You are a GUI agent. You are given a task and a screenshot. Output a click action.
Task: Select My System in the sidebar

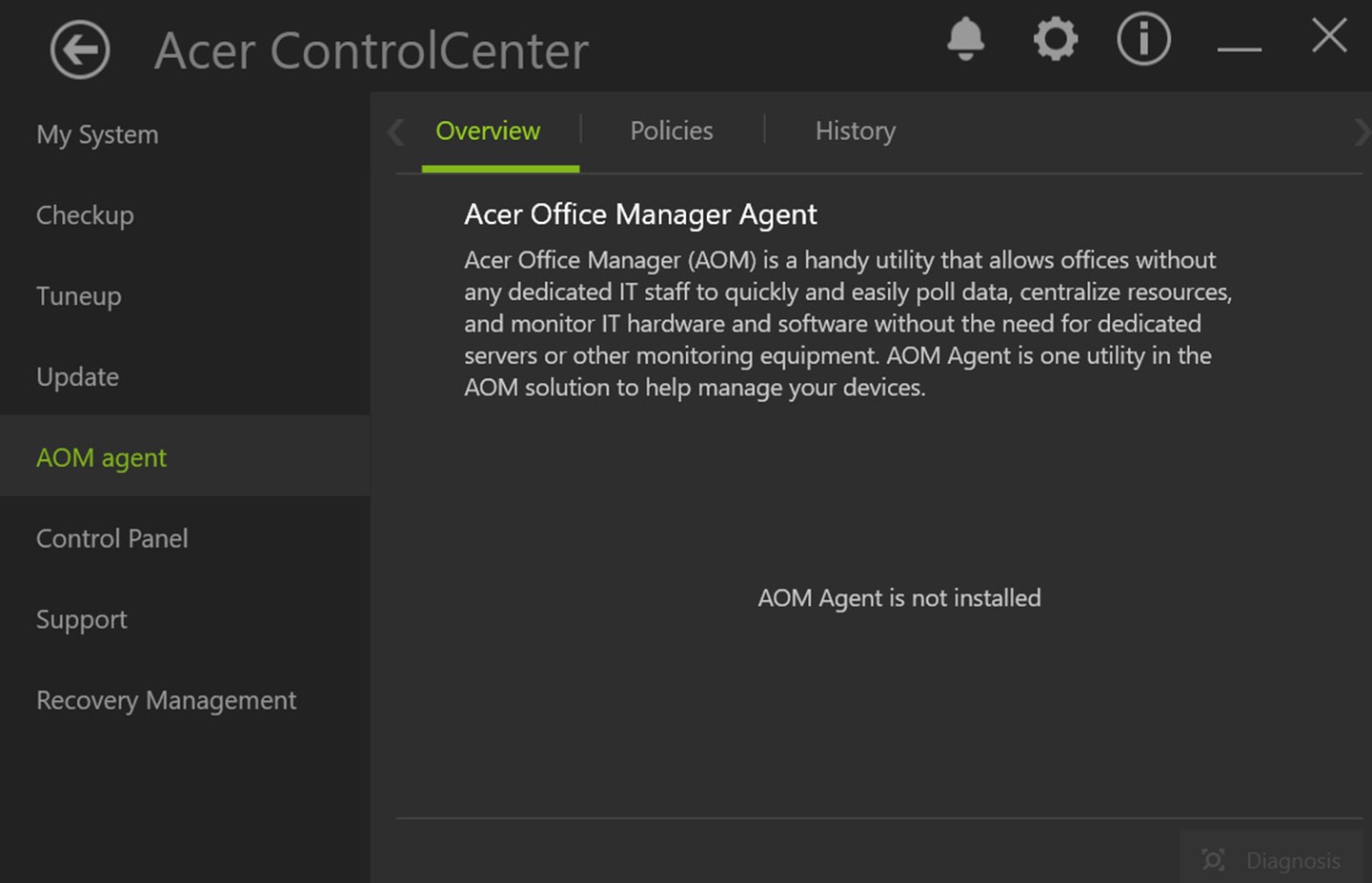click(97, 135)
